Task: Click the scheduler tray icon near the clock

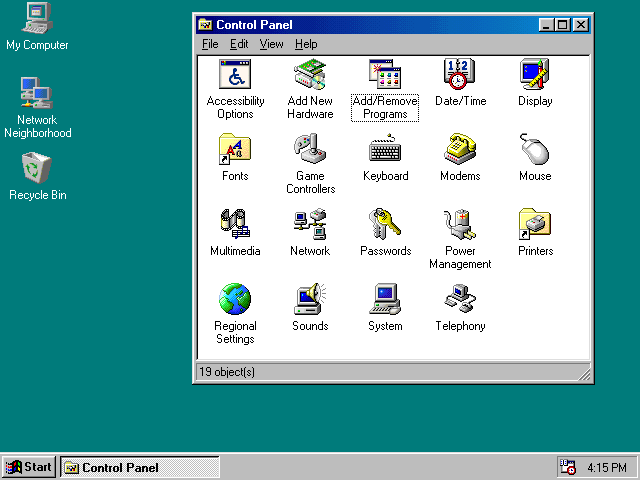Action: [x=567, y=467]
